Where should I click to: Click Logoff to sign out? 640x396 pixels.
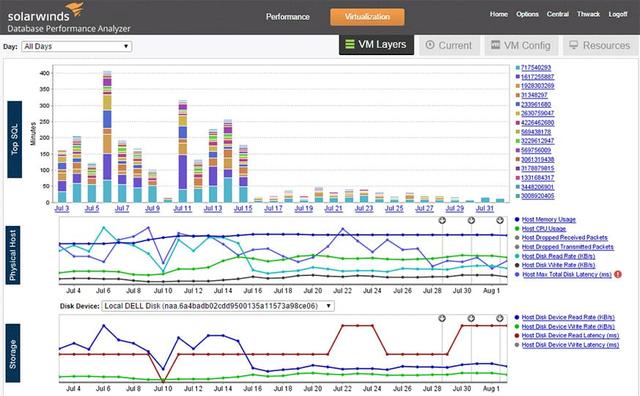pos(618,14)
